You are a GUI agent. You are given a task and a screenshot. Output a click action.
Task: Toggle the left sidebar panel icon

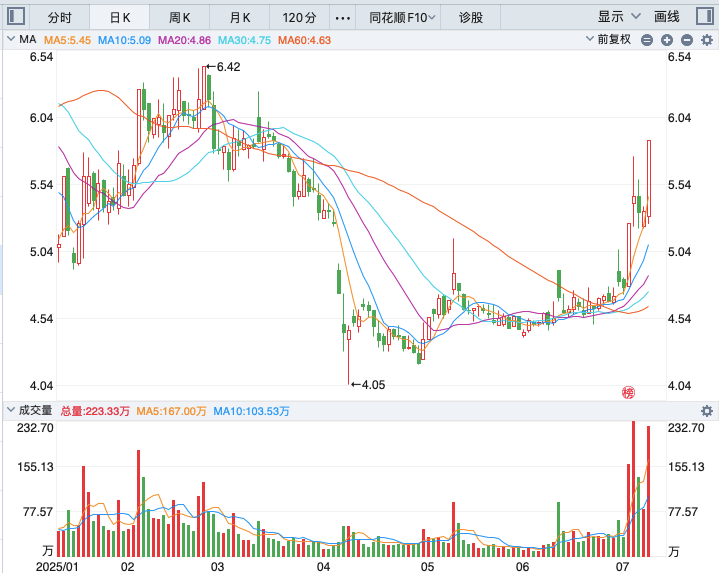click(16, 17)
